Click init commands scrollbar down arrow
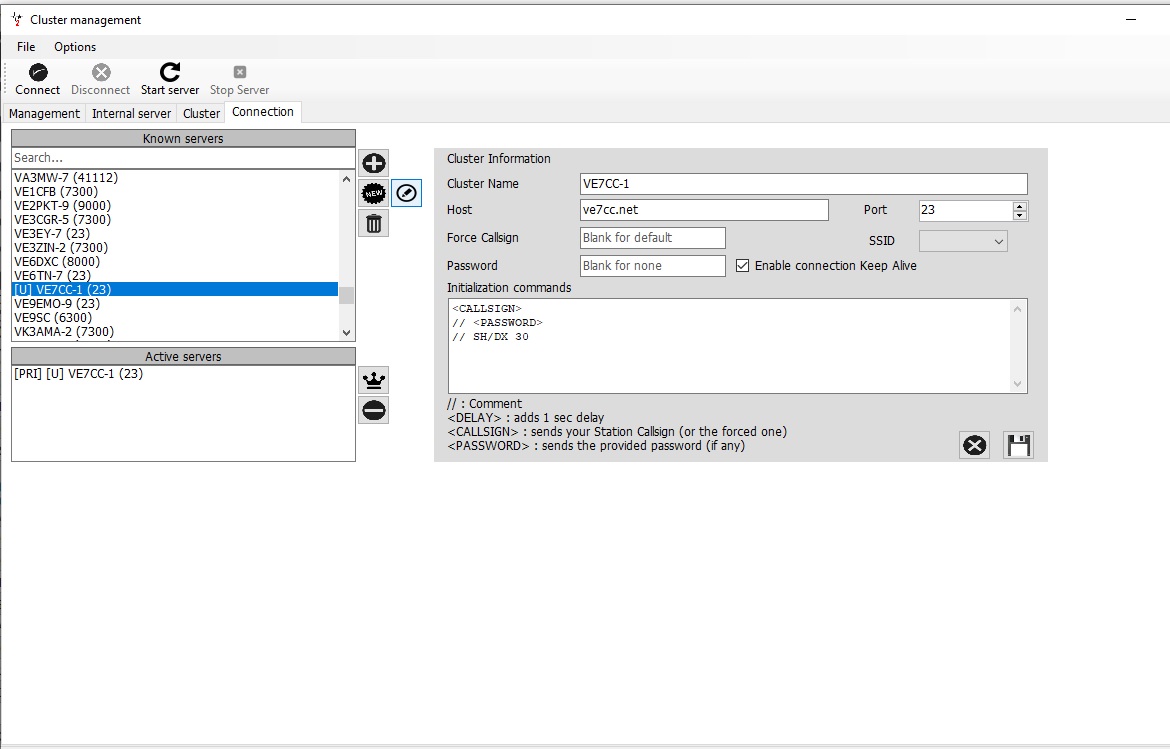 click(x=1018, y=383)
